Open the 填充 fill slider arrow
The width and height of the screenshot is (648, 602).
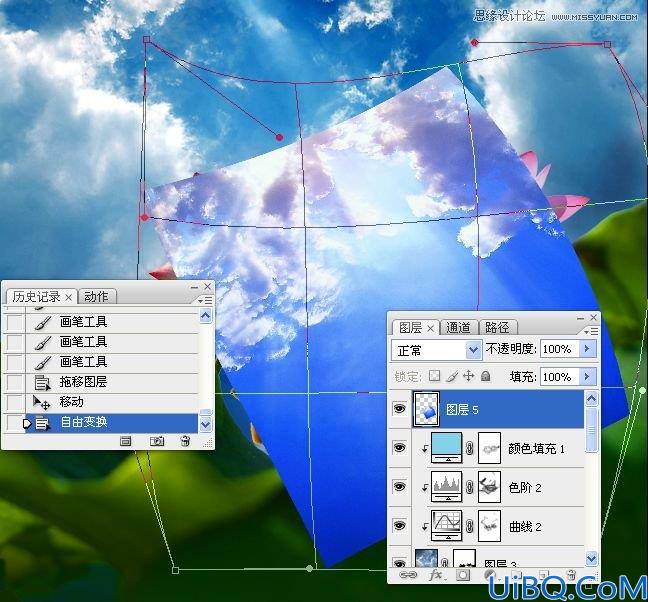coord(587,376)
